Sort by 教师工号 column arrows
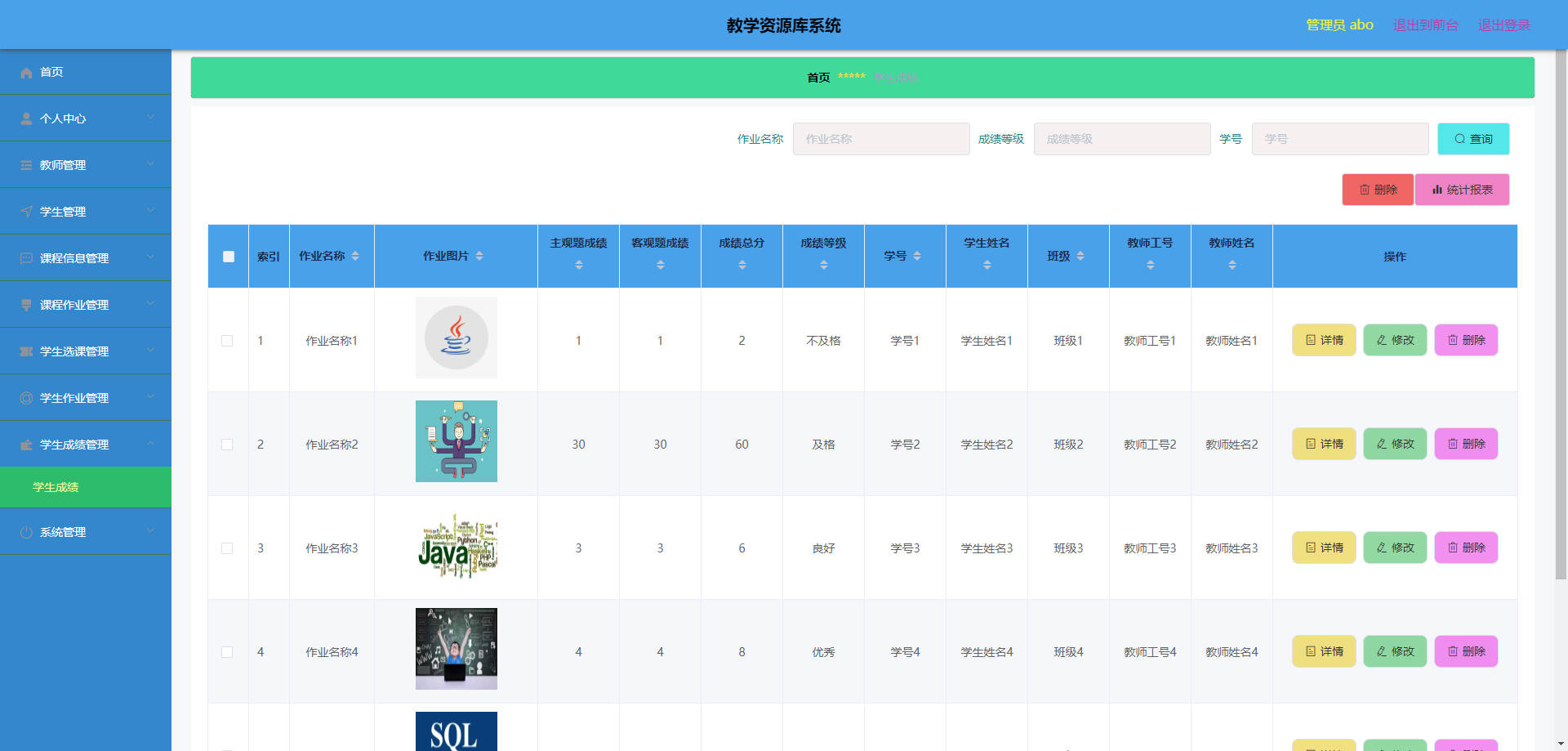 click(x=1151, y=266)
